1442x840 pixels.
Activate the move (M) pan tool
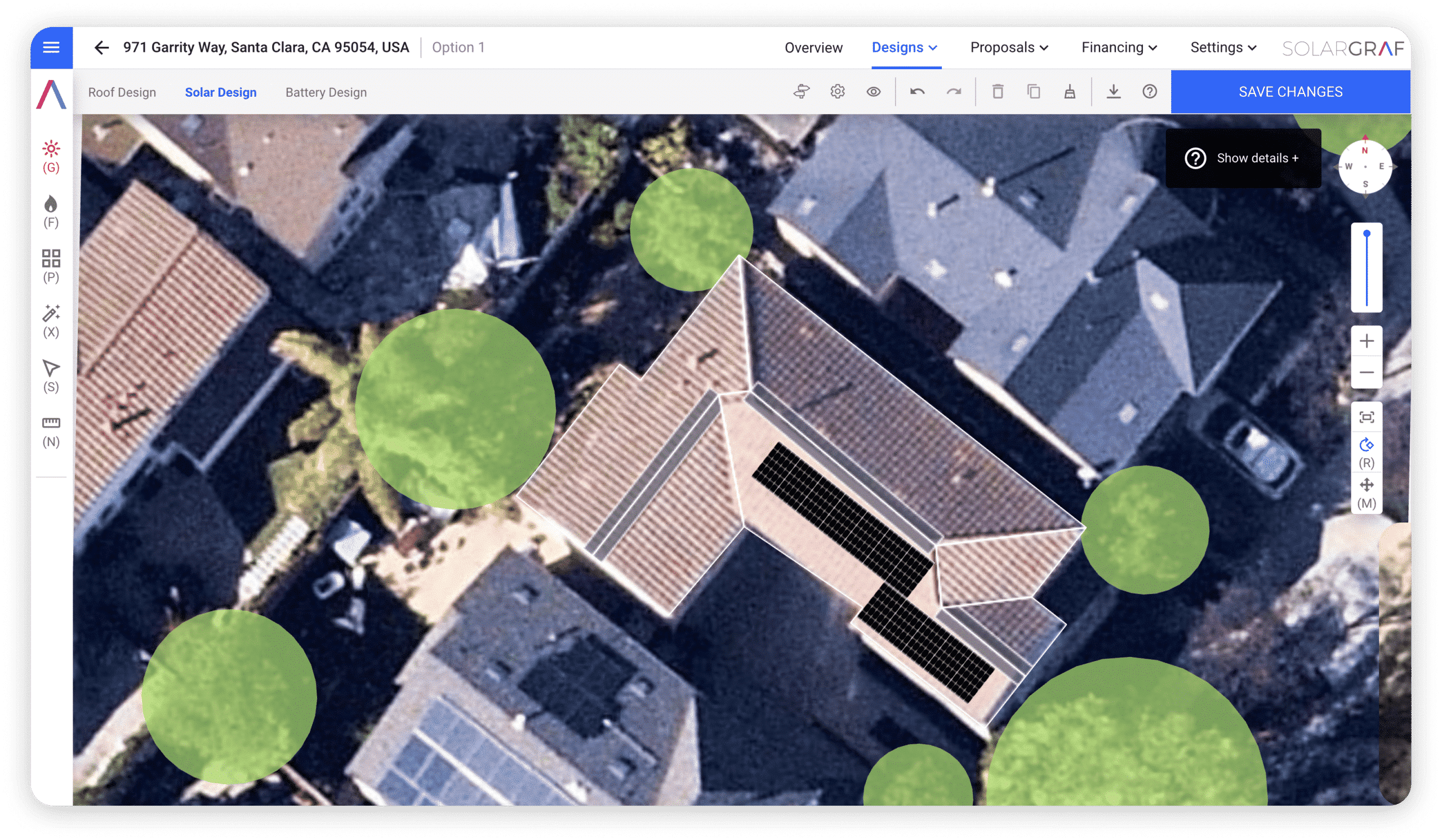(x=1367, y=494)
